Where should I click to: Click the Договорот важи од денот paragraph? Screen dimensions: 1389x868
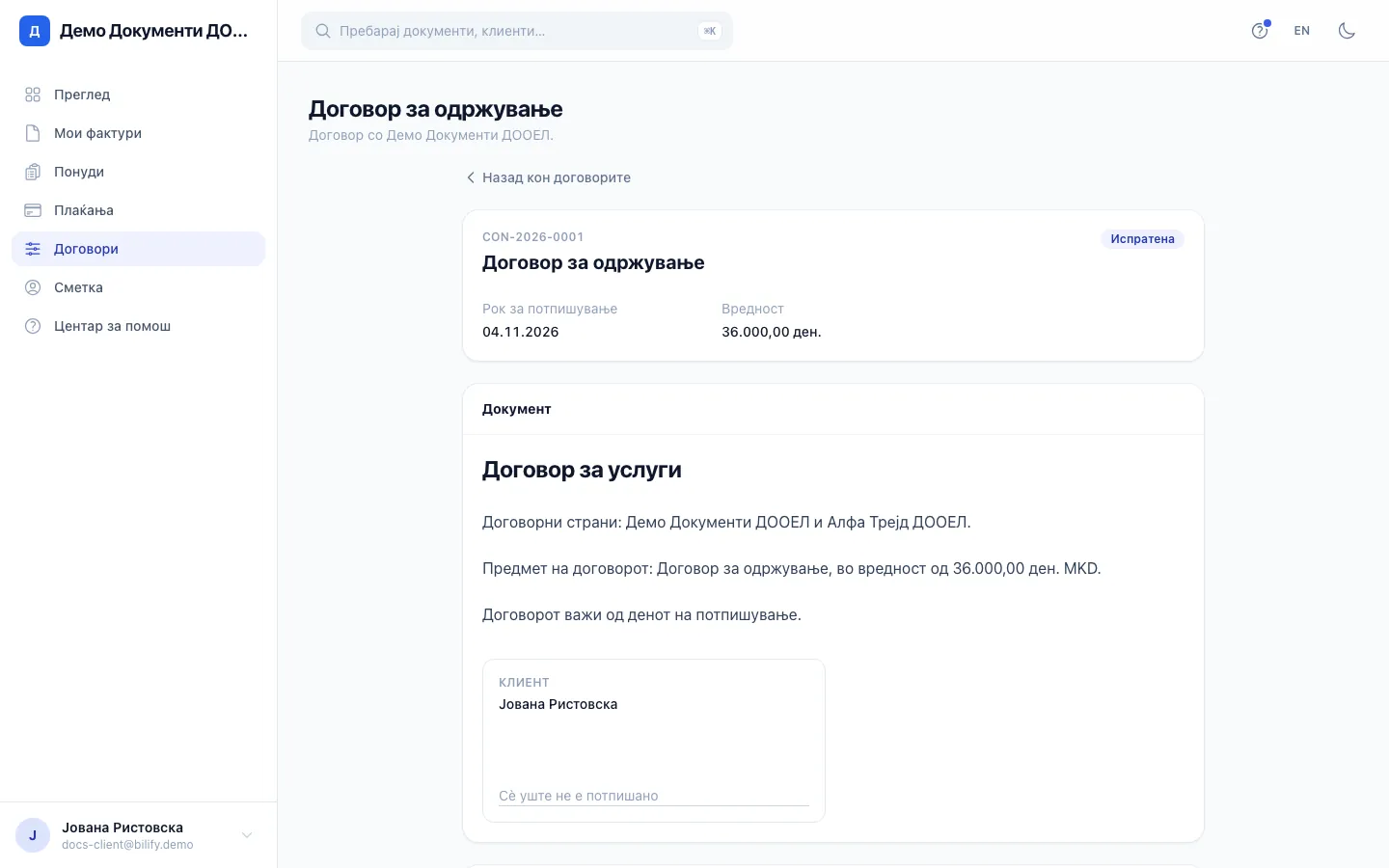[x=641, y=615]
